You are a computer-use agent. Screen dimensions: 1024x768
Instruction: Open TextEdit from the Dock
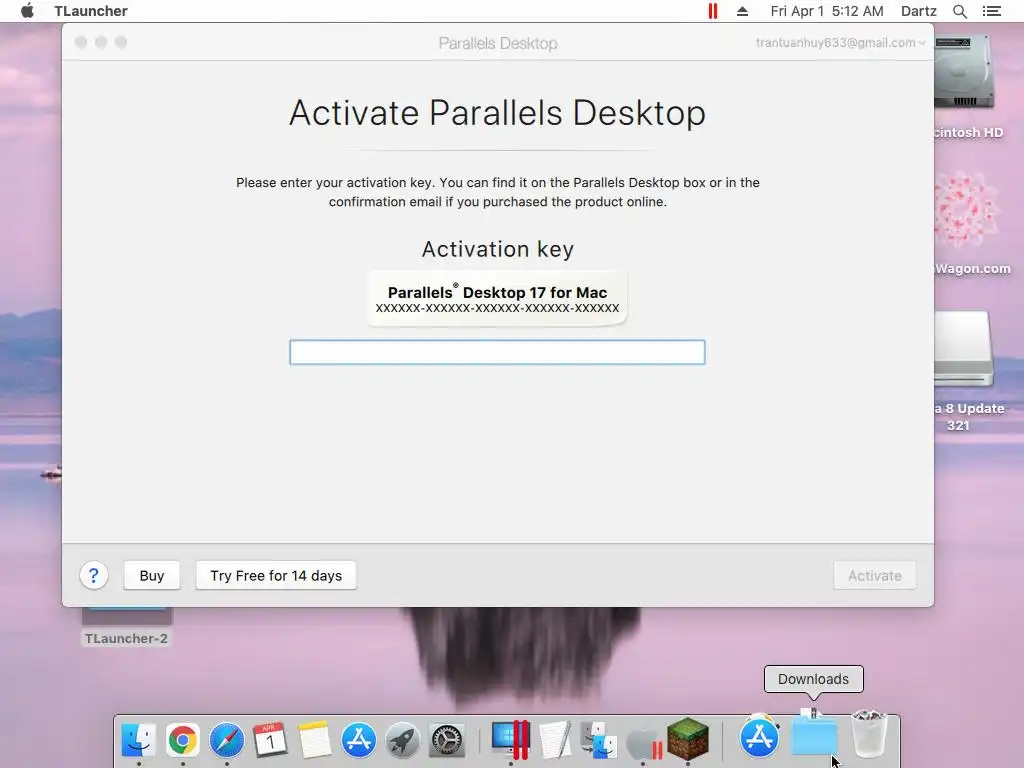pos(555,740)
